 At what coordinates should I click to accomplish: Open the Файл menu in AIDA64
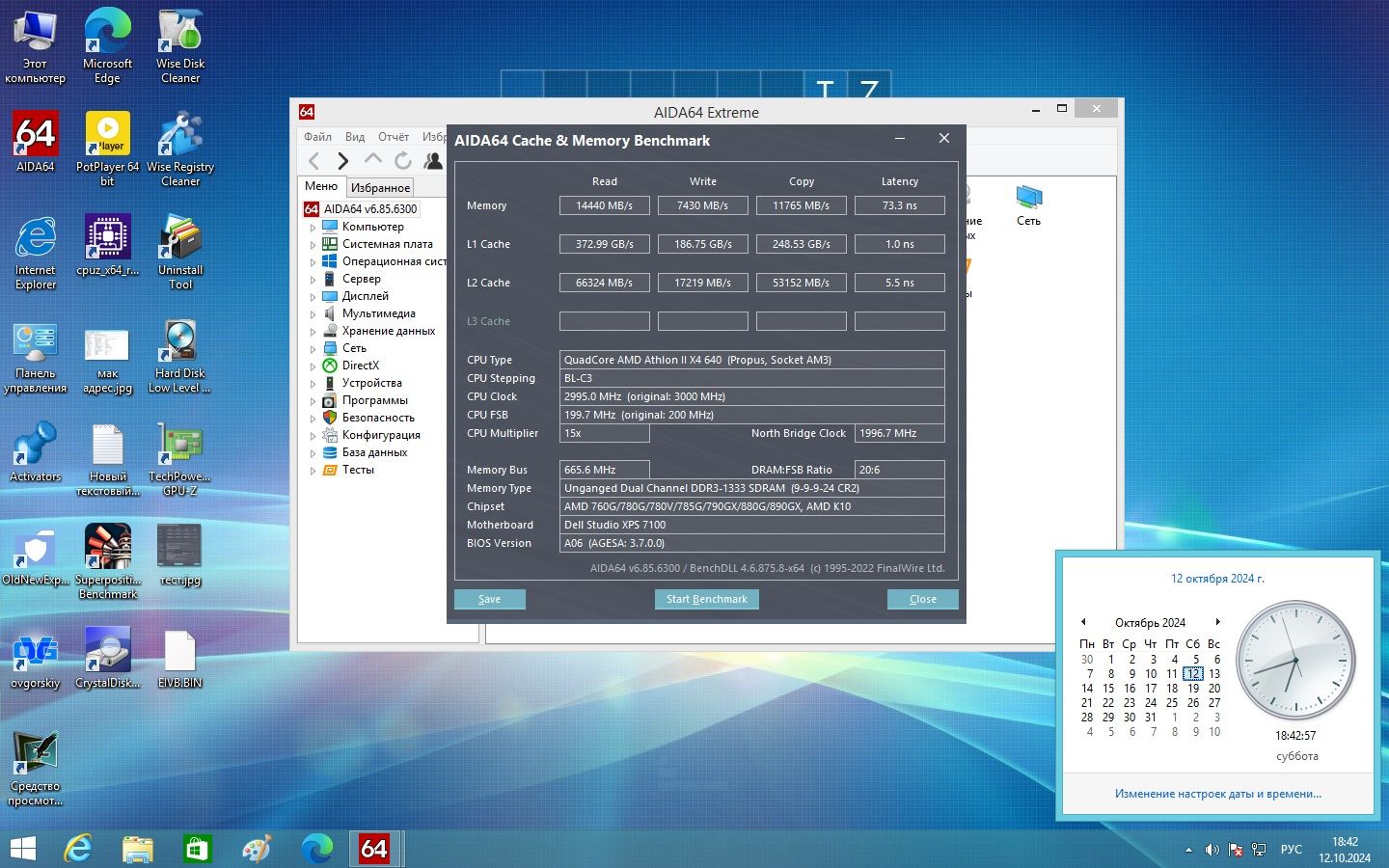[317, 137]
